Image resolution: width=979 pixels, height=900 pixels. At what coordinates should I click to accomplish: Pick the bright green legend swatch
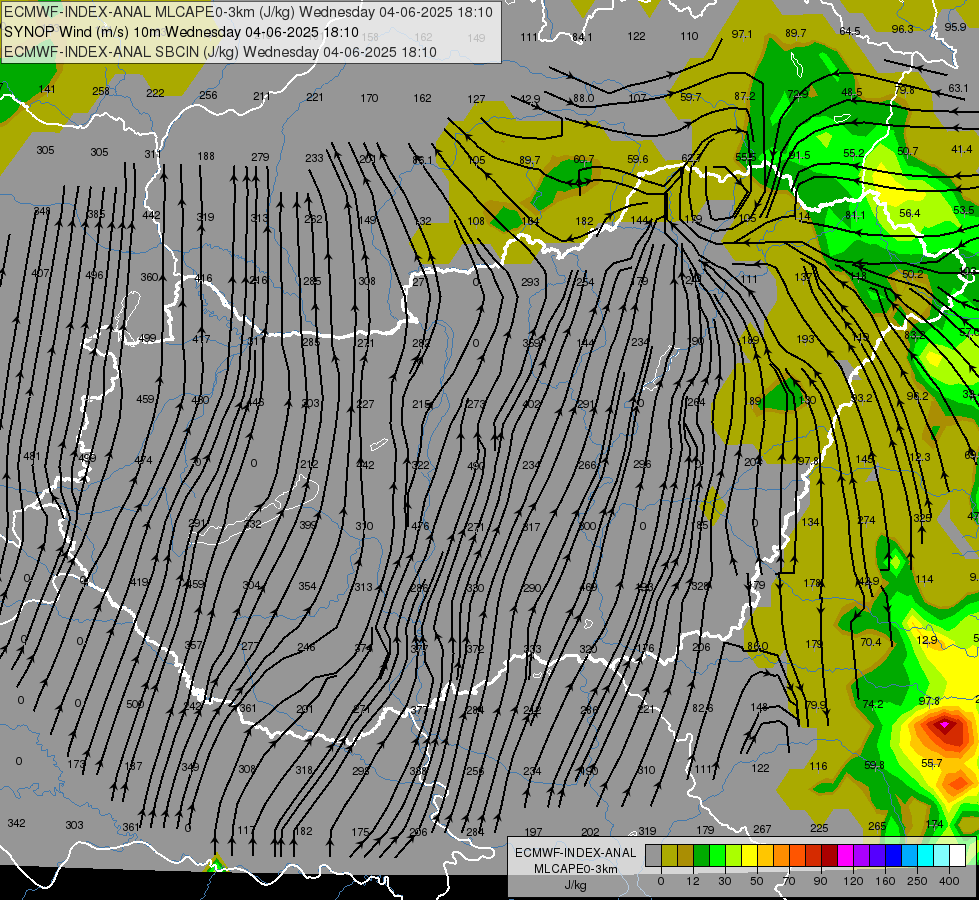pos(717,855)
